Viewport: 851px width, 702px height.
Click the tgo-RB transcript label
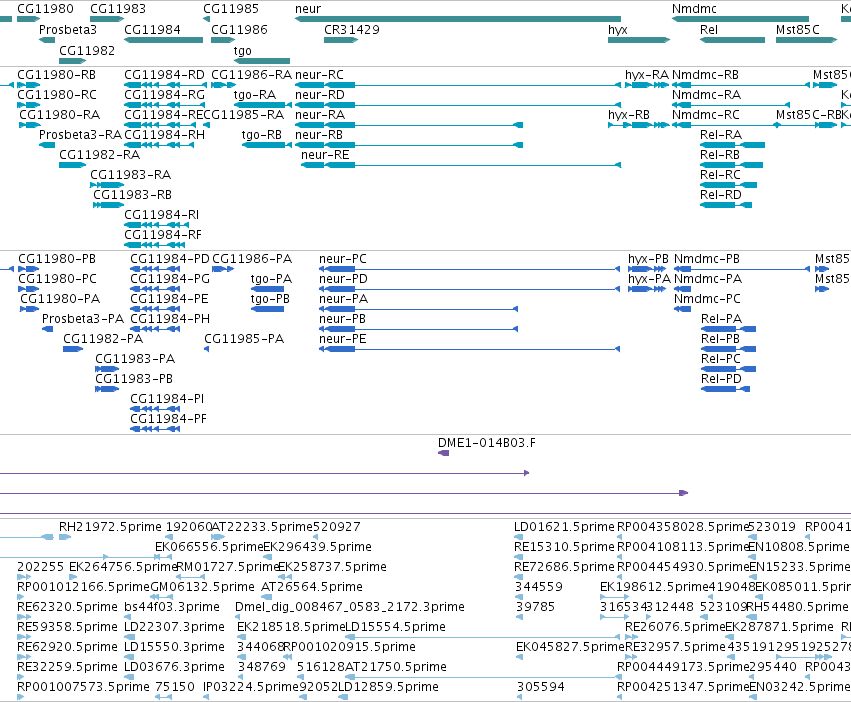coord(262,135)
